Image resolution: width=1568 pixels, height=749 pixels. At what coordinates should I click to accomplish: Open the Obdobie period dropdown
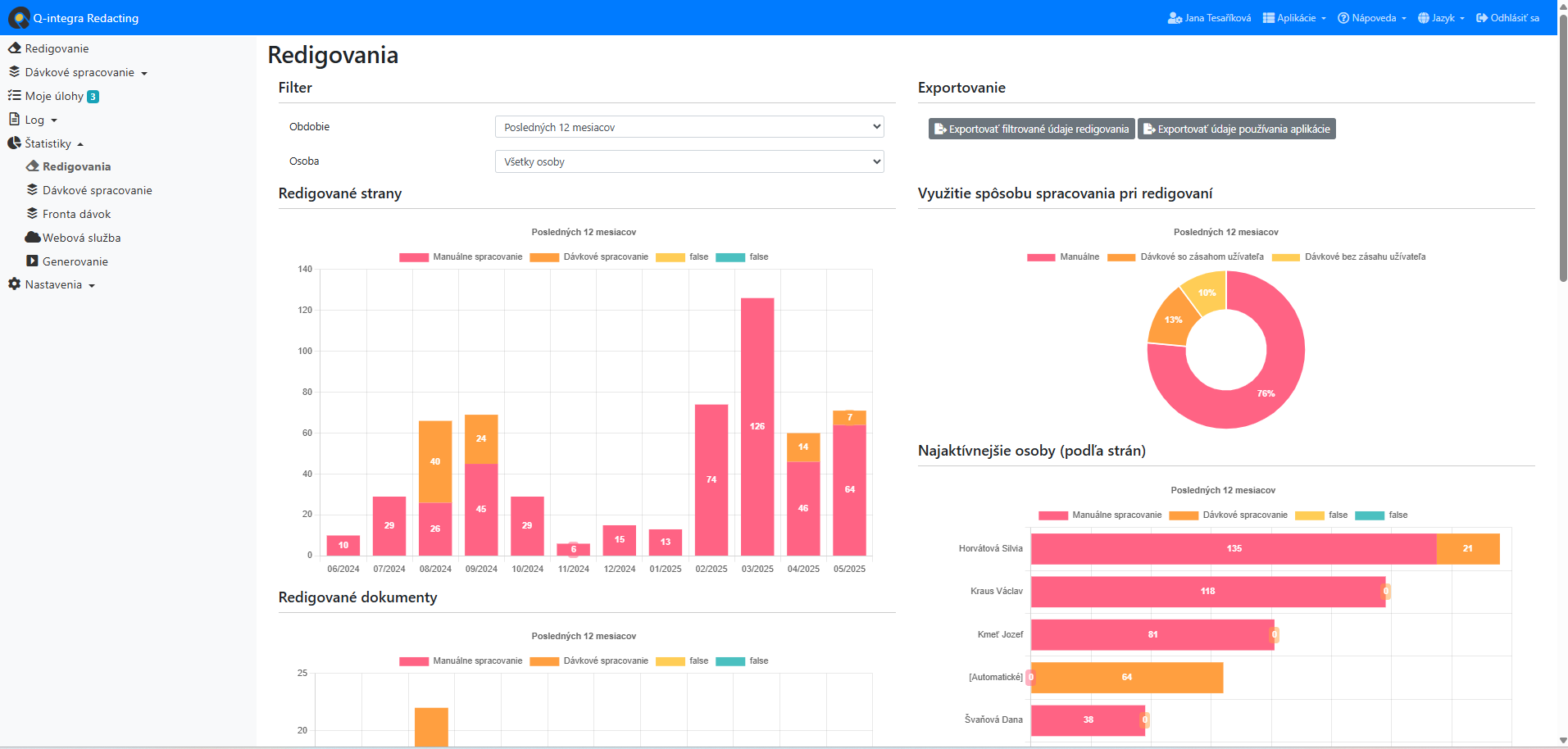point(689,127)
